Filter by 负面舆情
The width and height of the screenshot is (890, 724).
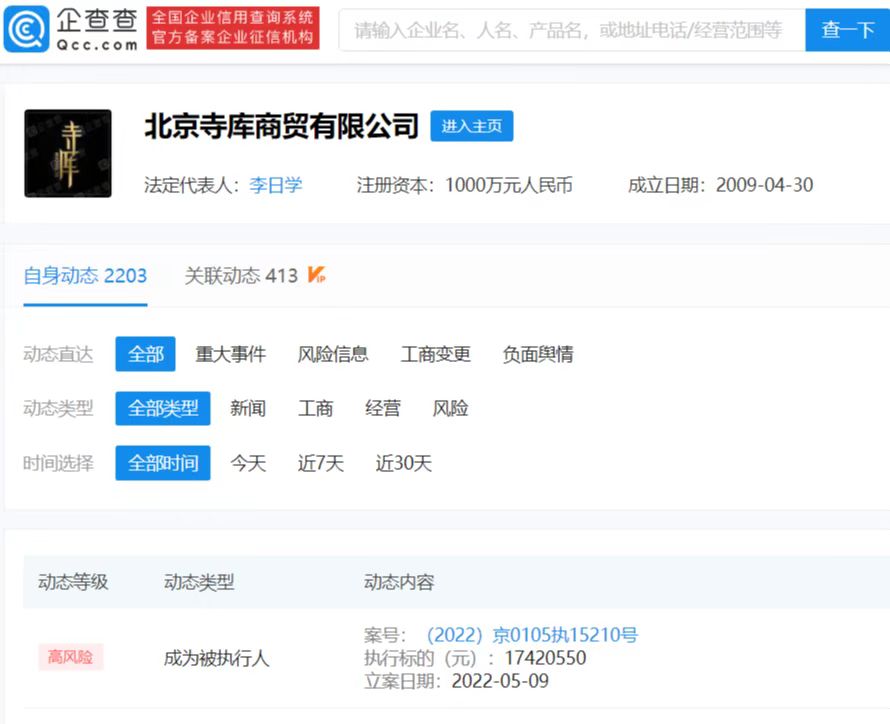(538, 354)
